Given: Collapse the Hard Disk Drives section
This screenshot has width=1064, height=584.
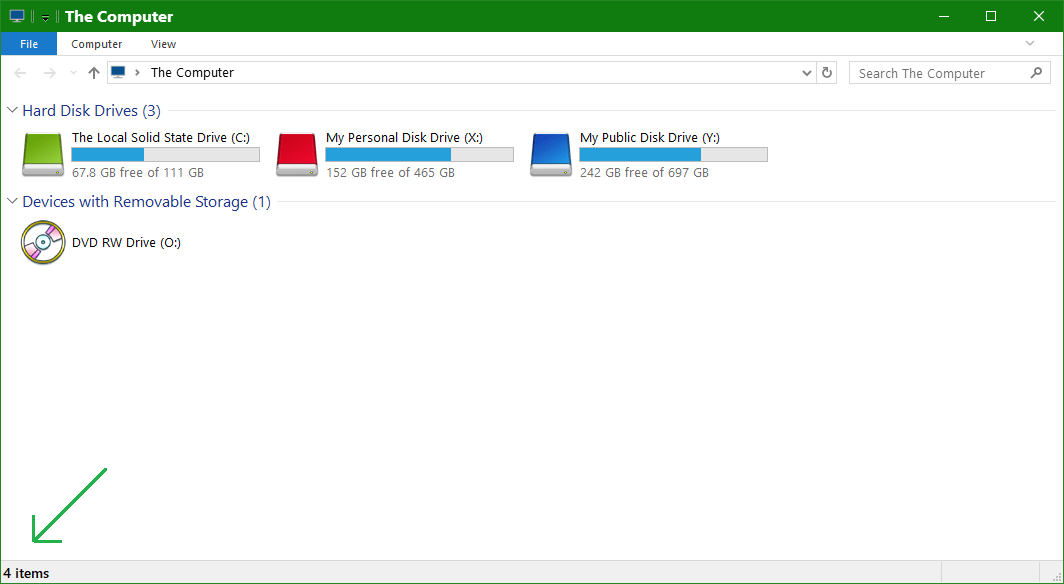Looking at the screenshot, I should click(11, 110).
